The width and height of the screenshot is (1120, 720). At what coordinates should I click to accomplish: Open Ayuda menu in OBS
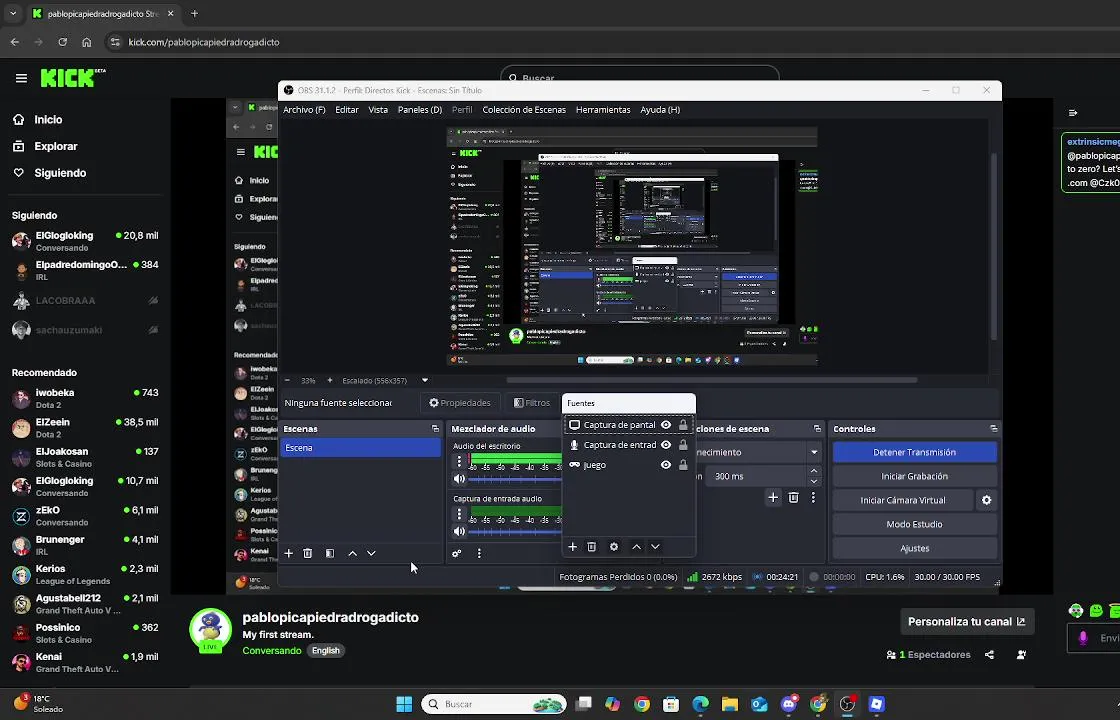tap(660, 110)
